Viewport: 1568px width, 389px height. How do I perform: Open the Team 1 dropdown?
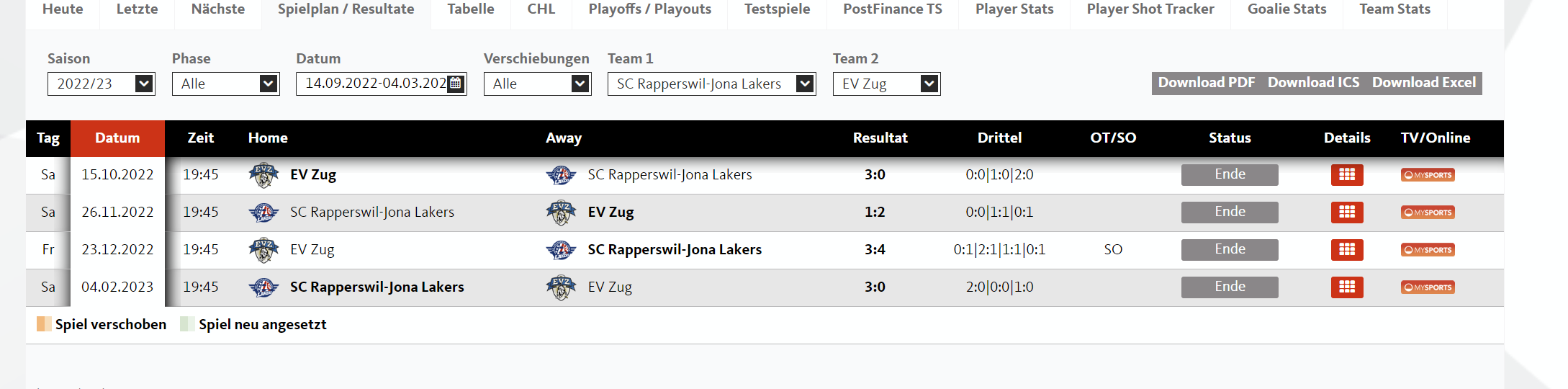click(711, 84)
